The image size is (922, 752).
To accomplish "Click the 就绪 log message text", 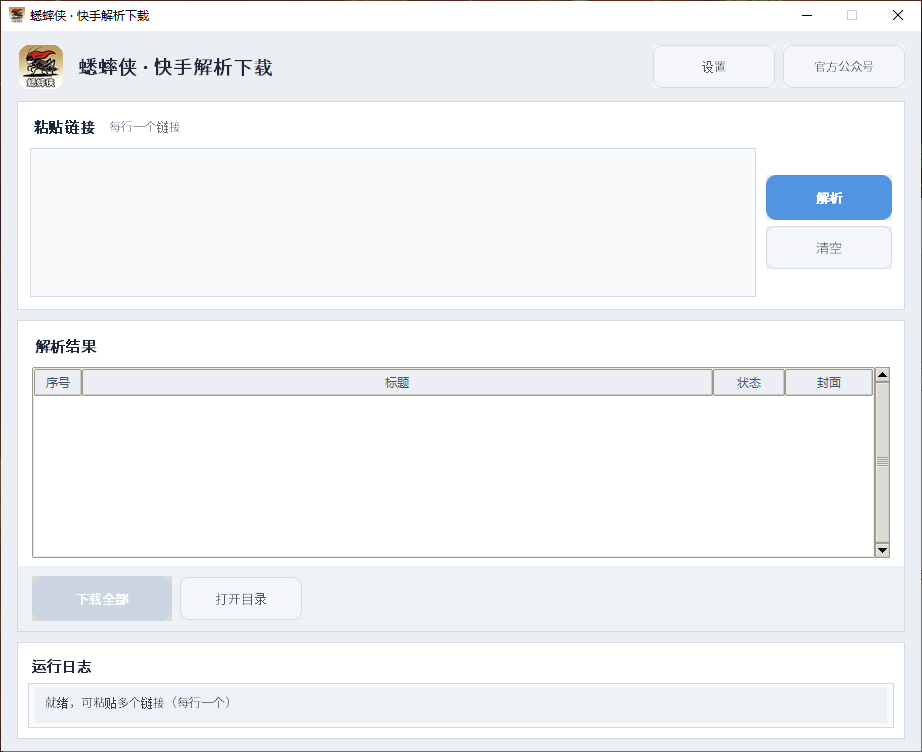I will pyautogui.click(x=138, y=702).
